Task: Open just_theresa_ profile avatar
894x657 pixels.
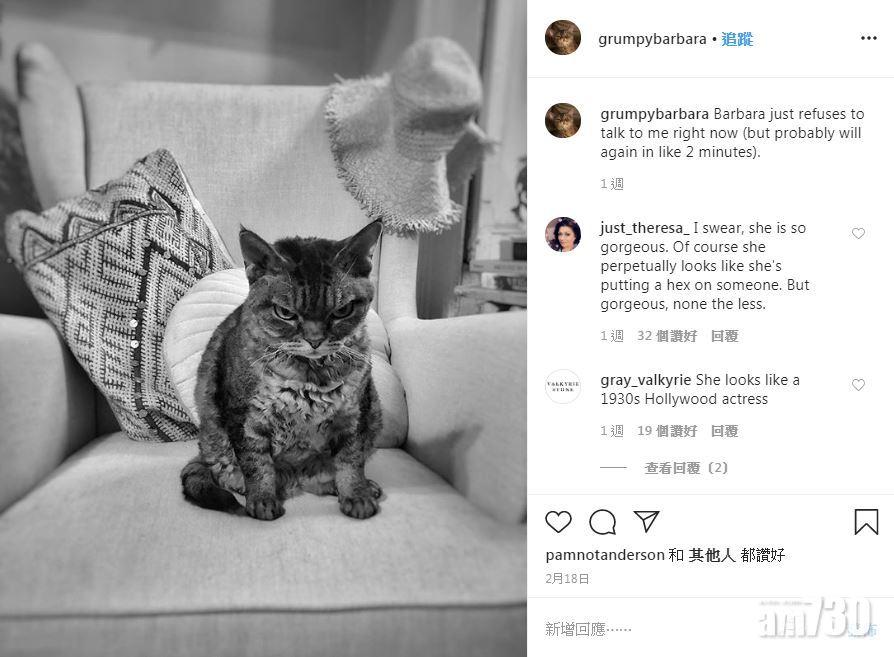Action: 563,234
